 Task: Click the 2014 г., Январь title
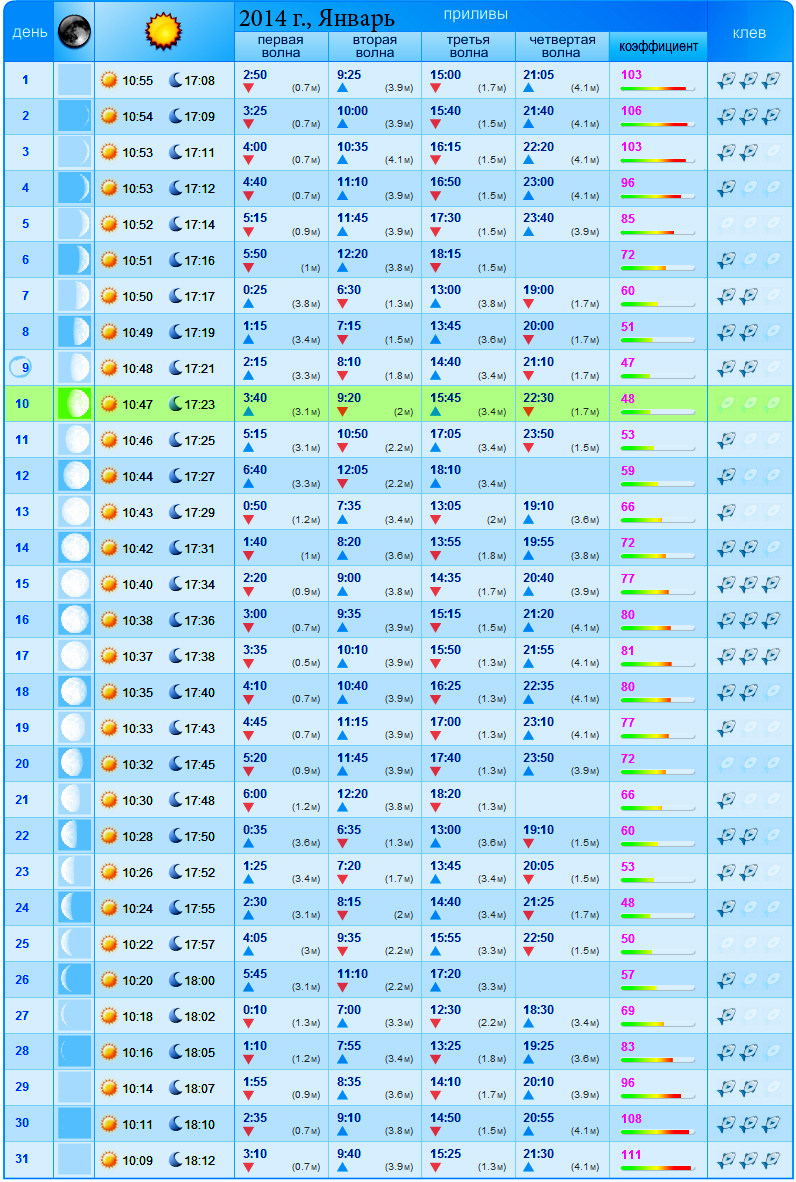pyautogui.click(x=316, y=18)
